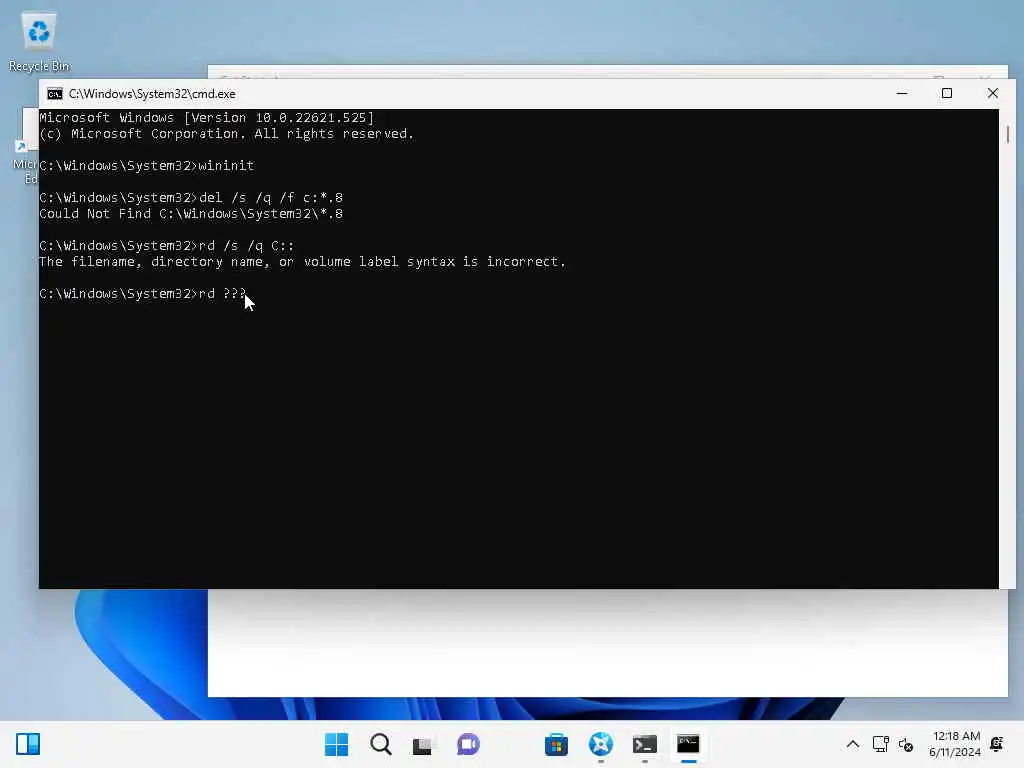Open the Windows Start menu

point(336,744)
